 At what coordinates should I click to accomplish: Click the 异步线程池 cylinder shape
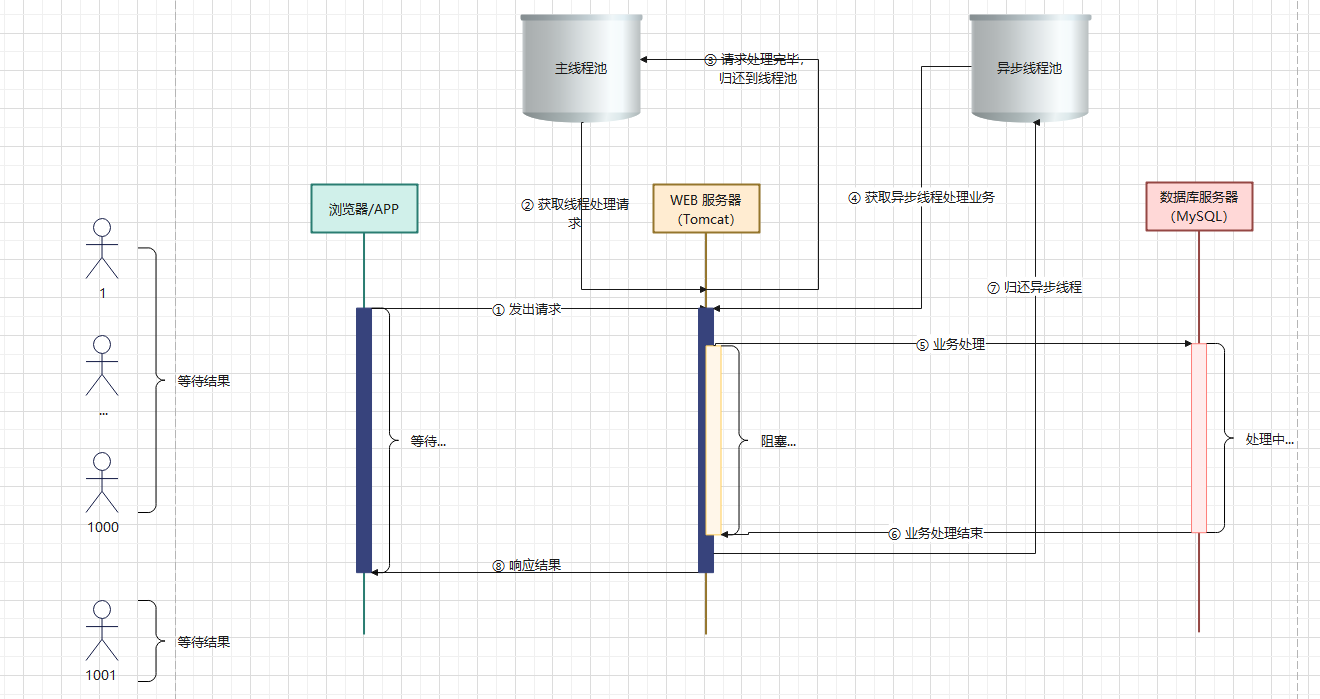[1029, 68]
